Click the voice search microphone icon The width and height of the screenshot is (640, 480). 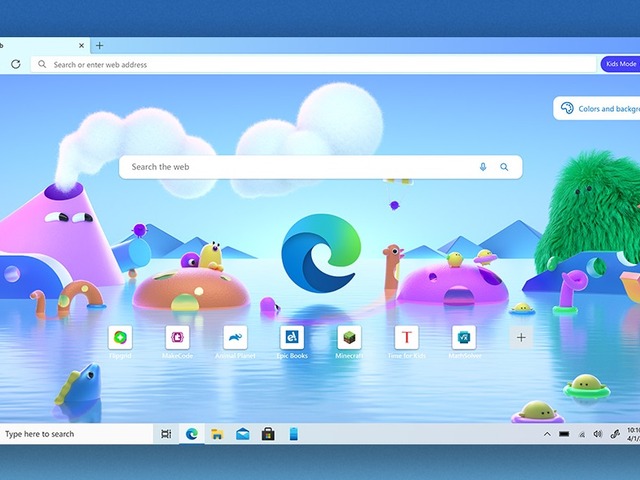click(x=483, y=167)
